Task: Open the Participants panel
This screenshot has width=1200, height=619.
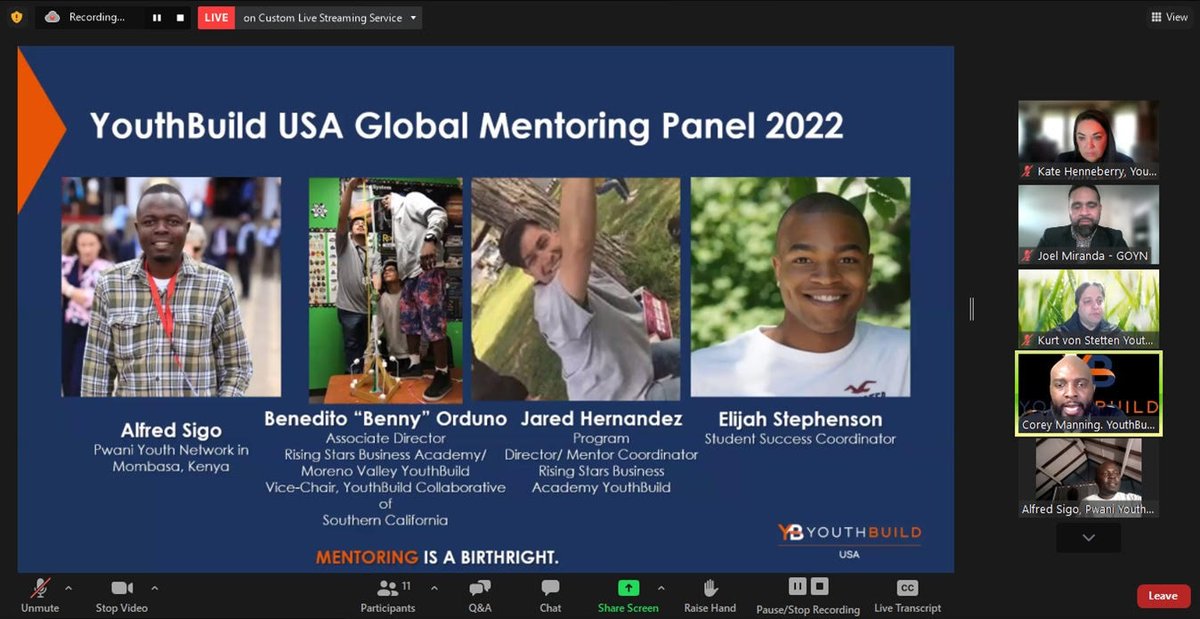Action: click(x=388, y=596)
